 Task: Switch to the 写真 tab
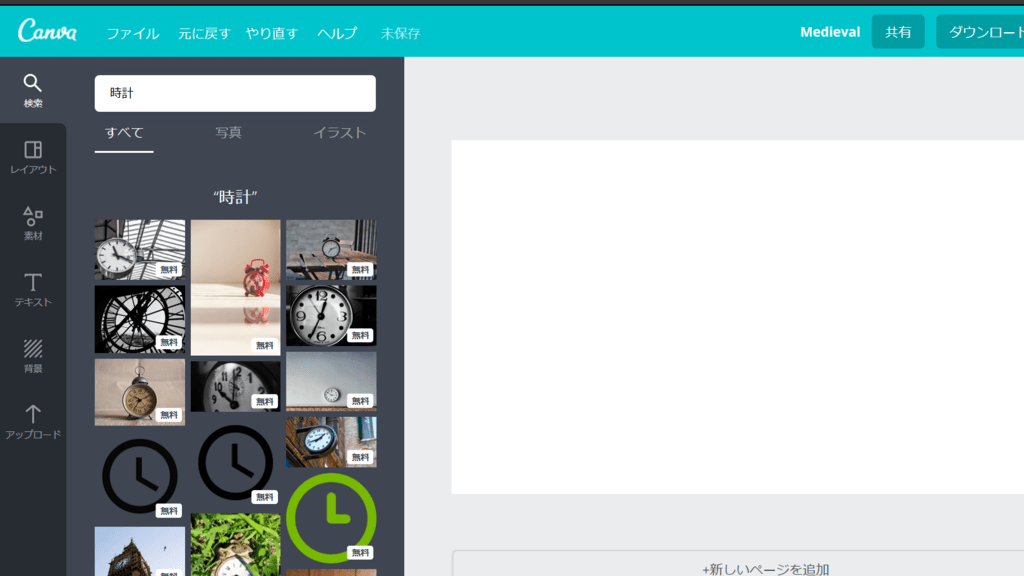tap(229, 133)
